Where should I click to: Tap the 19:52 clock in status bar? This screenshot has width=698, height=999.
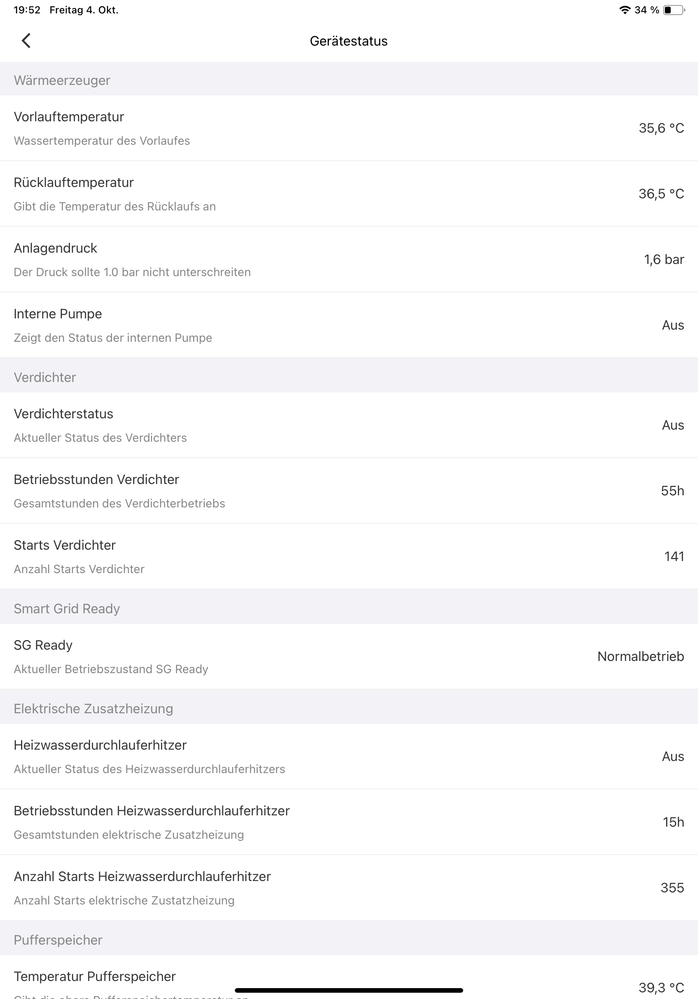pyautogui.click(x=27, y=10)
